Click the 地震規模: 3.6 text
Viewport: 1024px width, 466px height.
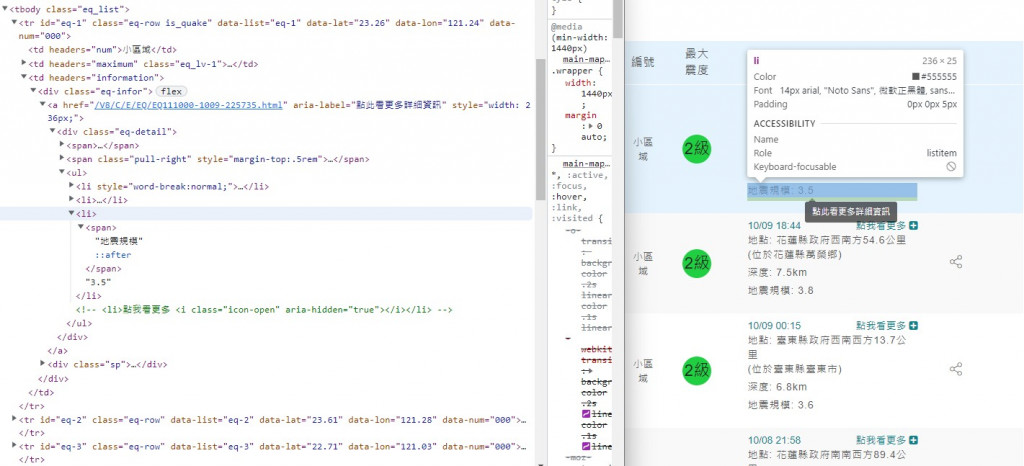[x=781, y=405]
